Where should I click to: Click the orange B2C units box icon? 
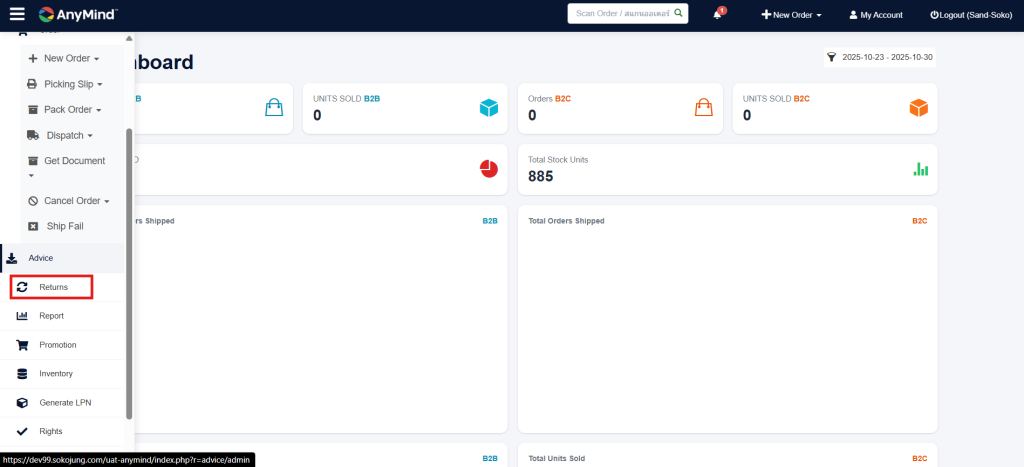coord(918,108)
